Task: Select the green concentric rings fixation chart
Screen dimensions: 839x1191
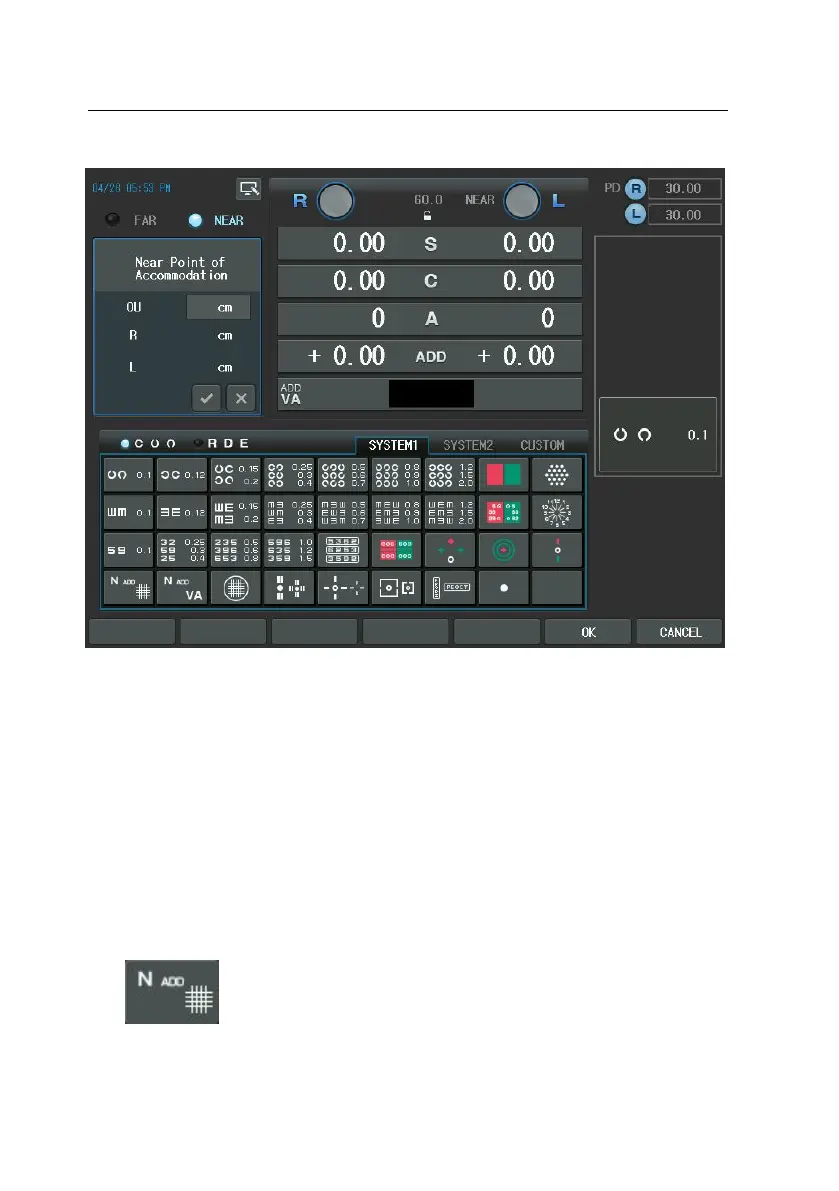Action: (x=503, y=550)
